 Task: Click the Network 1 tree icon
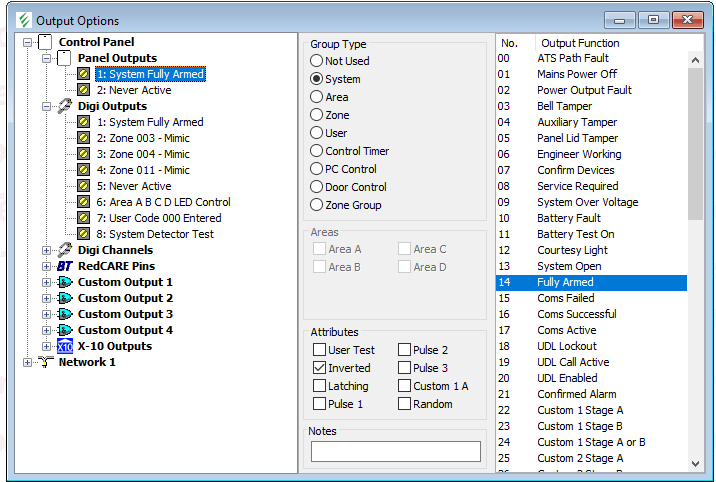pyautogui.click(x=45, y=362)
